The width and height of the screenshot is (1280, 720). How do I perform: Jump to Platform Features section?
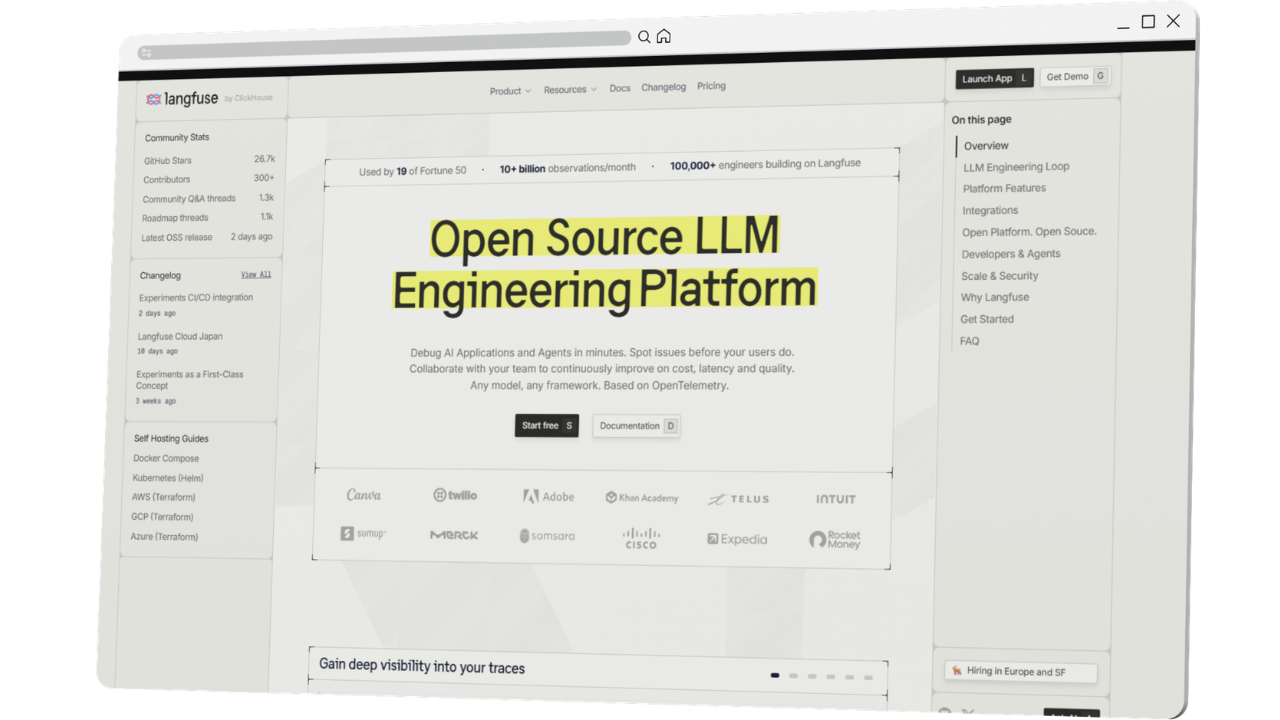pos(1004,188)
